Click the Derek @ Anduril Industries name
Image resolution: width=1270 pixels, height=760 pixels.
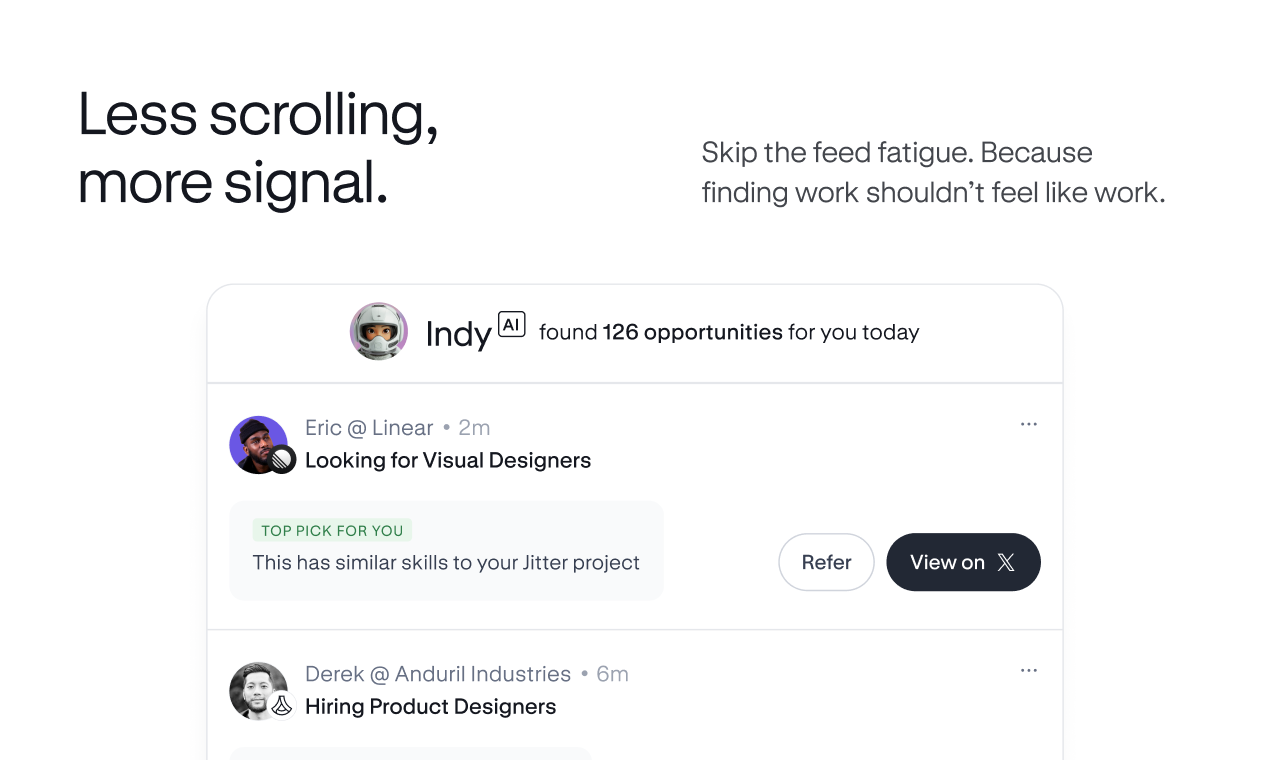(438, 674)
